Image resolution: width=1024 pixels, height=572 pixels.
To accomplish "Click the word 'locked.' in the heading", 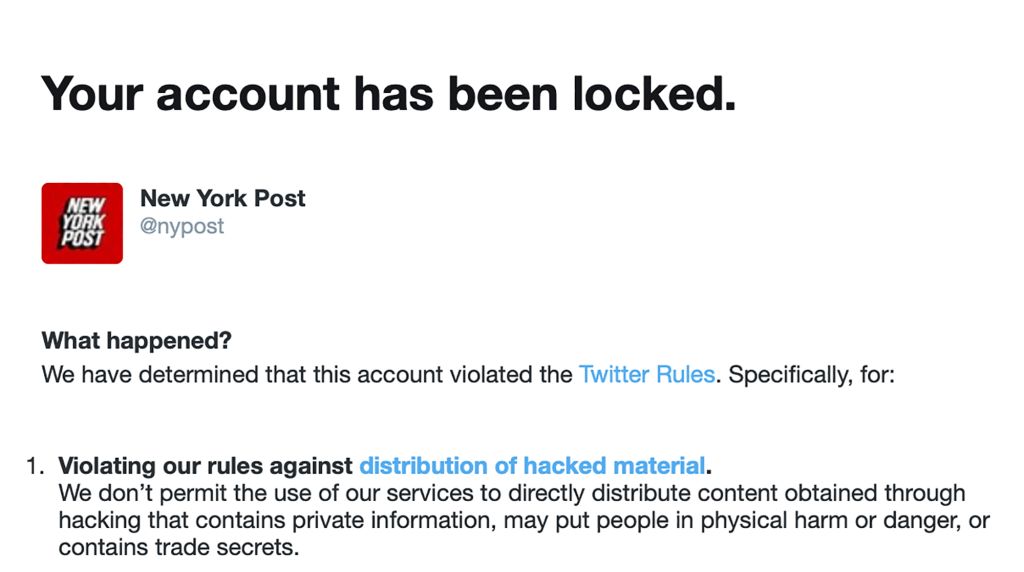I will 654,94.
